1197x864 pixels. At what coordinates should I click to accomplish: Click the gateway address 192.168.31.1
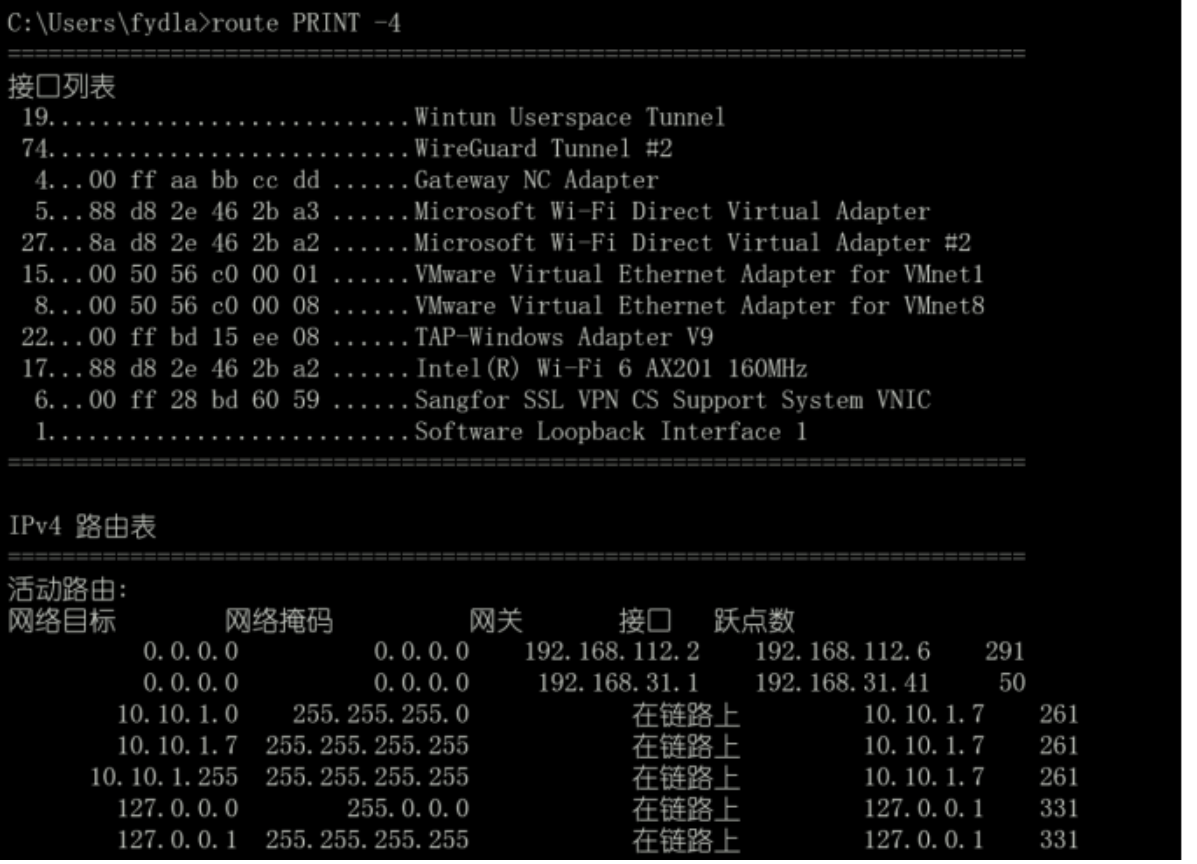(618, 684)
